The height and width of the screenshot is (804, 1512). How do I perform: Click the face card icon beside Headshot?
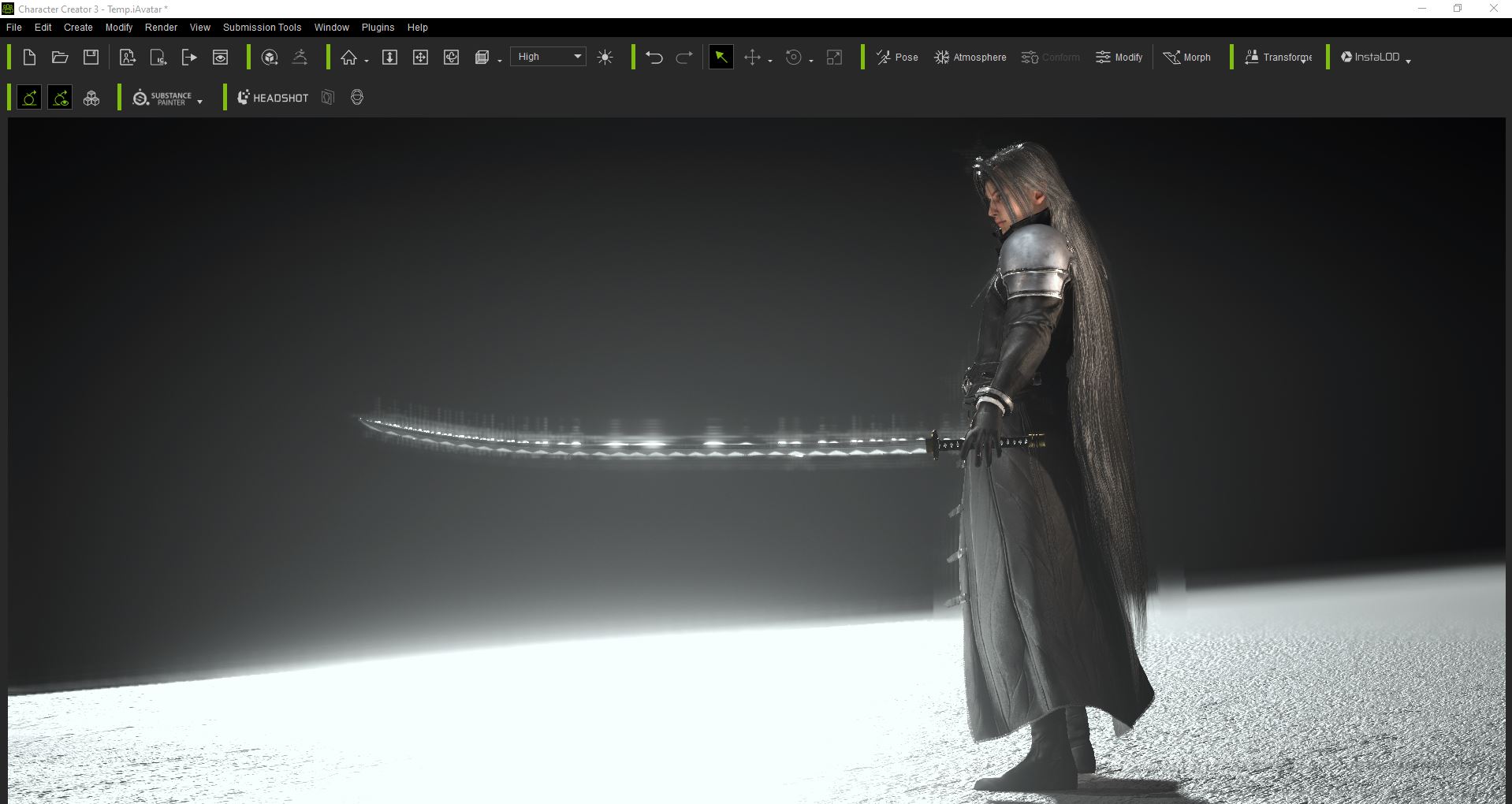coord(328,98)
